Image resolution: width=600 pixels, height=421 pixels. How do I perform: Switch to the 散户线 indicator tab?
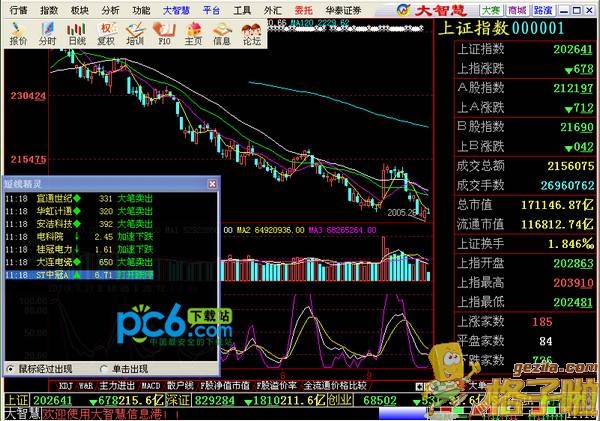pyautogui.click(x=180, y=386)
